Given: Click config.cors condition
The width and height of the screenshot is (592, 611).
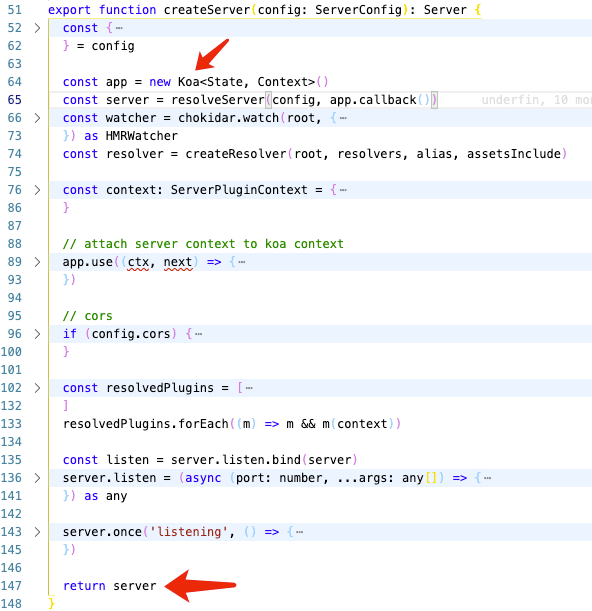Looking at the screenshot, I should (131, 334).
